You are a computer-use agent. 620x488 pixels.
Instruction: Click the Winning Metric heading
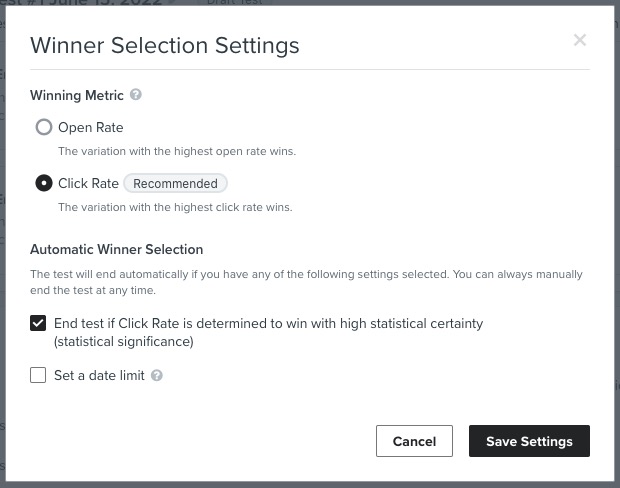[x=77, y=96]
